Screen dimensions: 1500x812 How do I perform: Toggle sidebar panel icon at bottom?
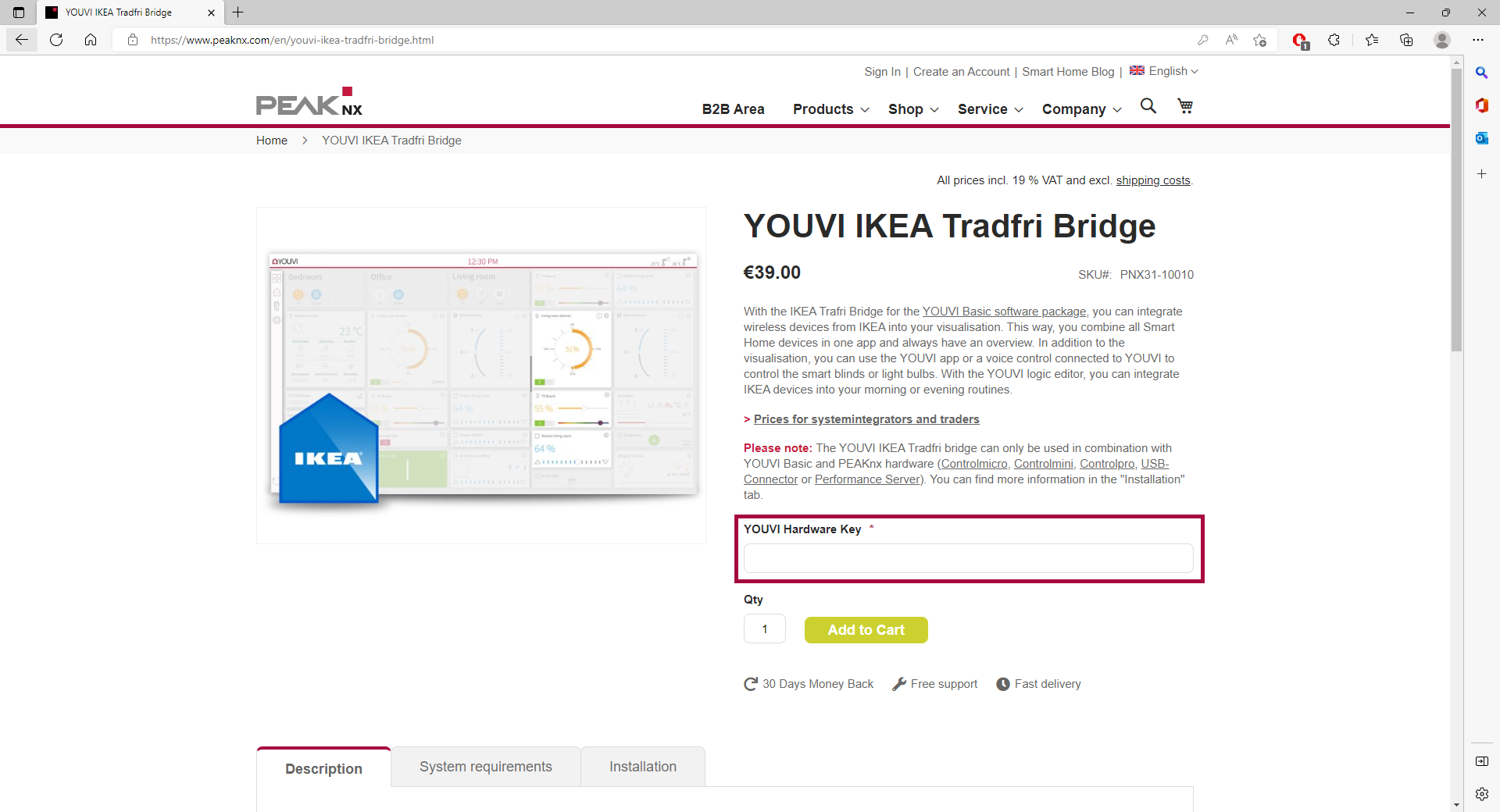1481,761
